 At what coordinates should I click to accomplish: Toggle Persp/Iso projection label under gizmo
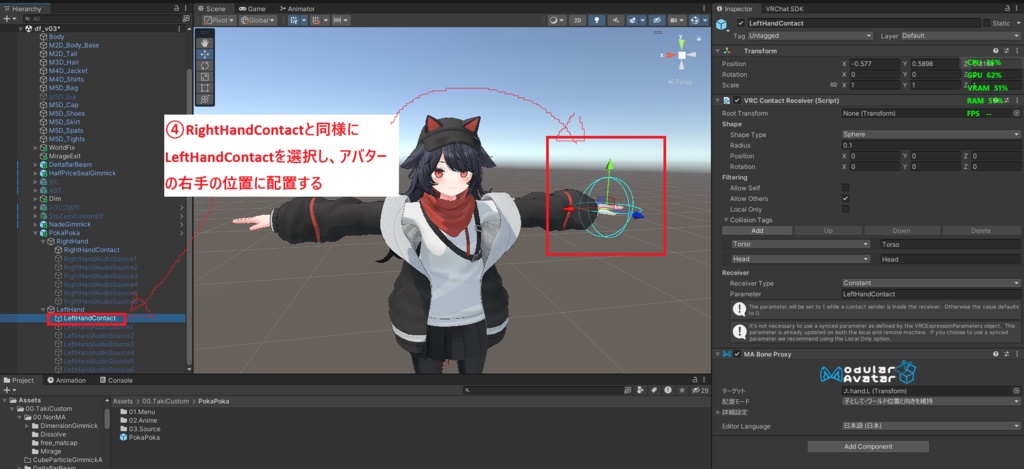(680, 82)
